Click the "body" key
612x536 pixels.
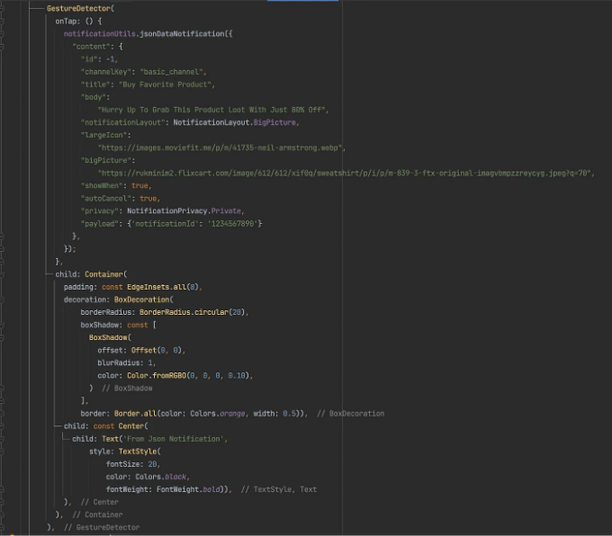coord(93,97)
